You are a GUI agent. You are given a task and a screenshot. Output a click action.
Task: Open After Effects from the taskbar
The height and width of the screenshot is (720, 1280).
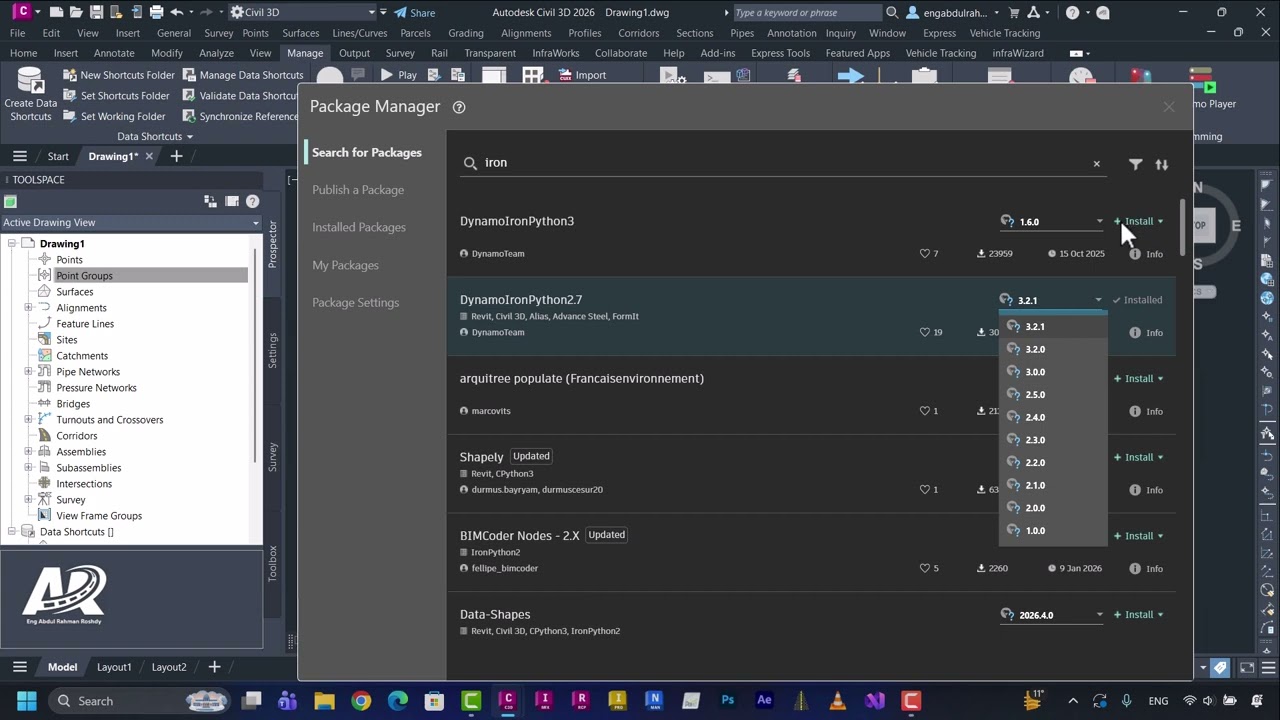tap(765, 701)
